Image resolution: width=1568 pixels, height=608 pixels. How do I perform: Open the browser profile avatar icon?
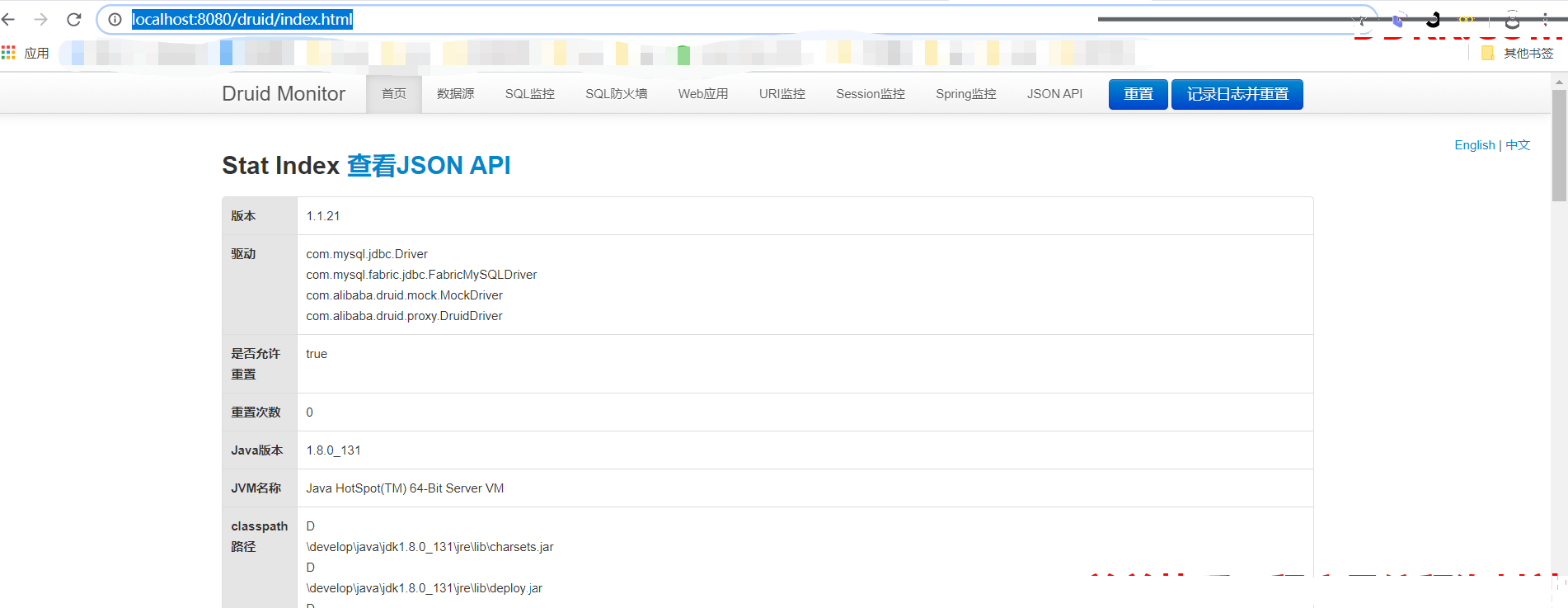pos(1512,20)
